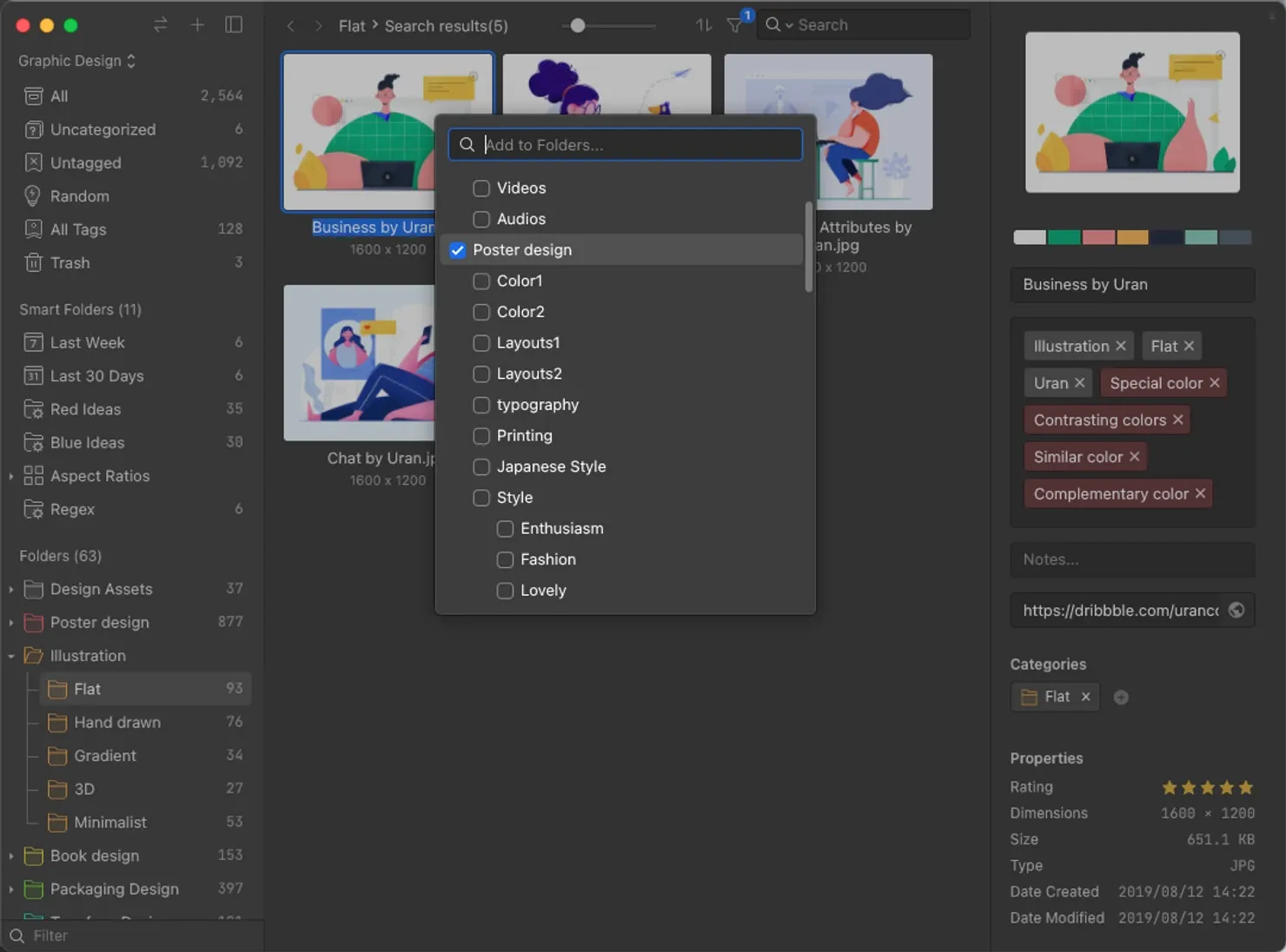Check the Lovely subfolder checkbox
The image size is (1286, 952).
(x=505, y=591)
